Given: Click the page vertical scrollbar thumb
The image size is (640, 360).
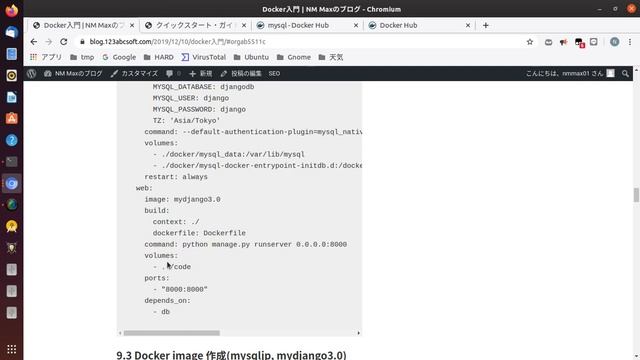Looking at the screenshot, I should pyautogui.click(x=636, y=195).
